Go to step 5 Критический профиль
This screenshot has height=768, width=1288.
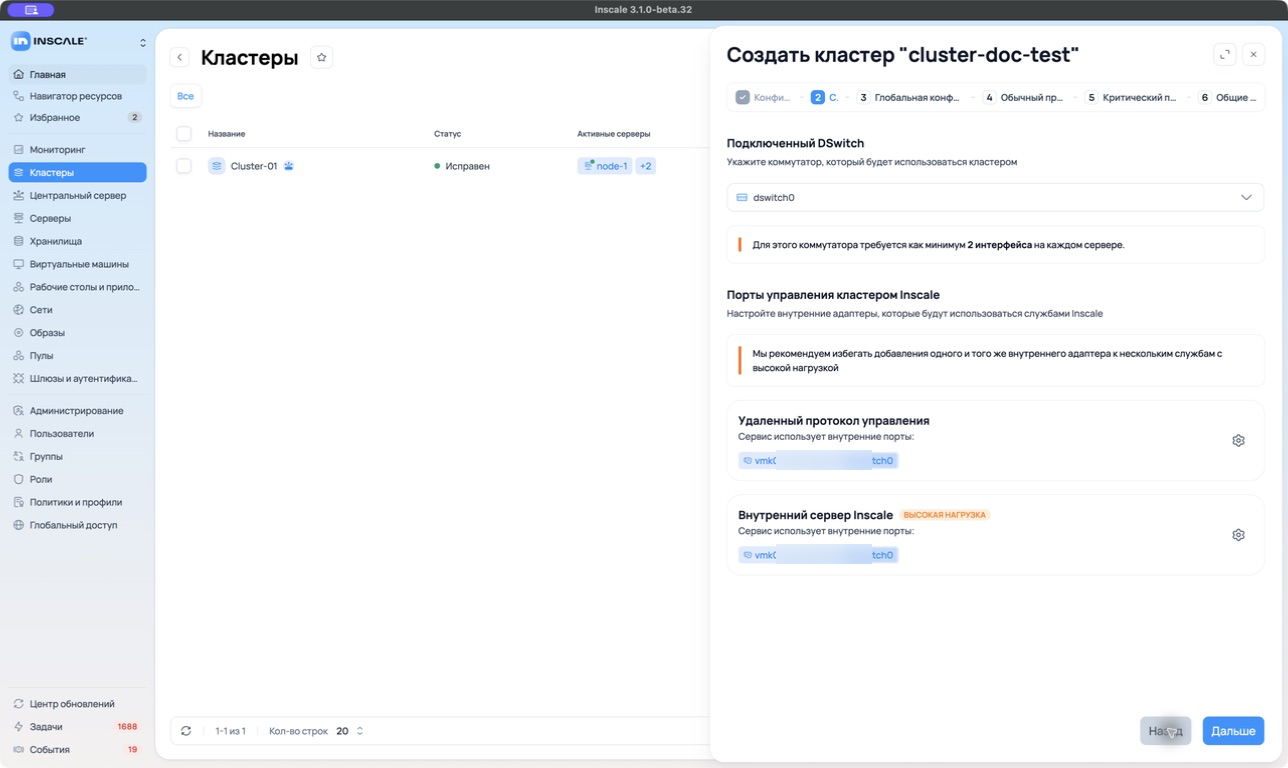click(1131, 98)
